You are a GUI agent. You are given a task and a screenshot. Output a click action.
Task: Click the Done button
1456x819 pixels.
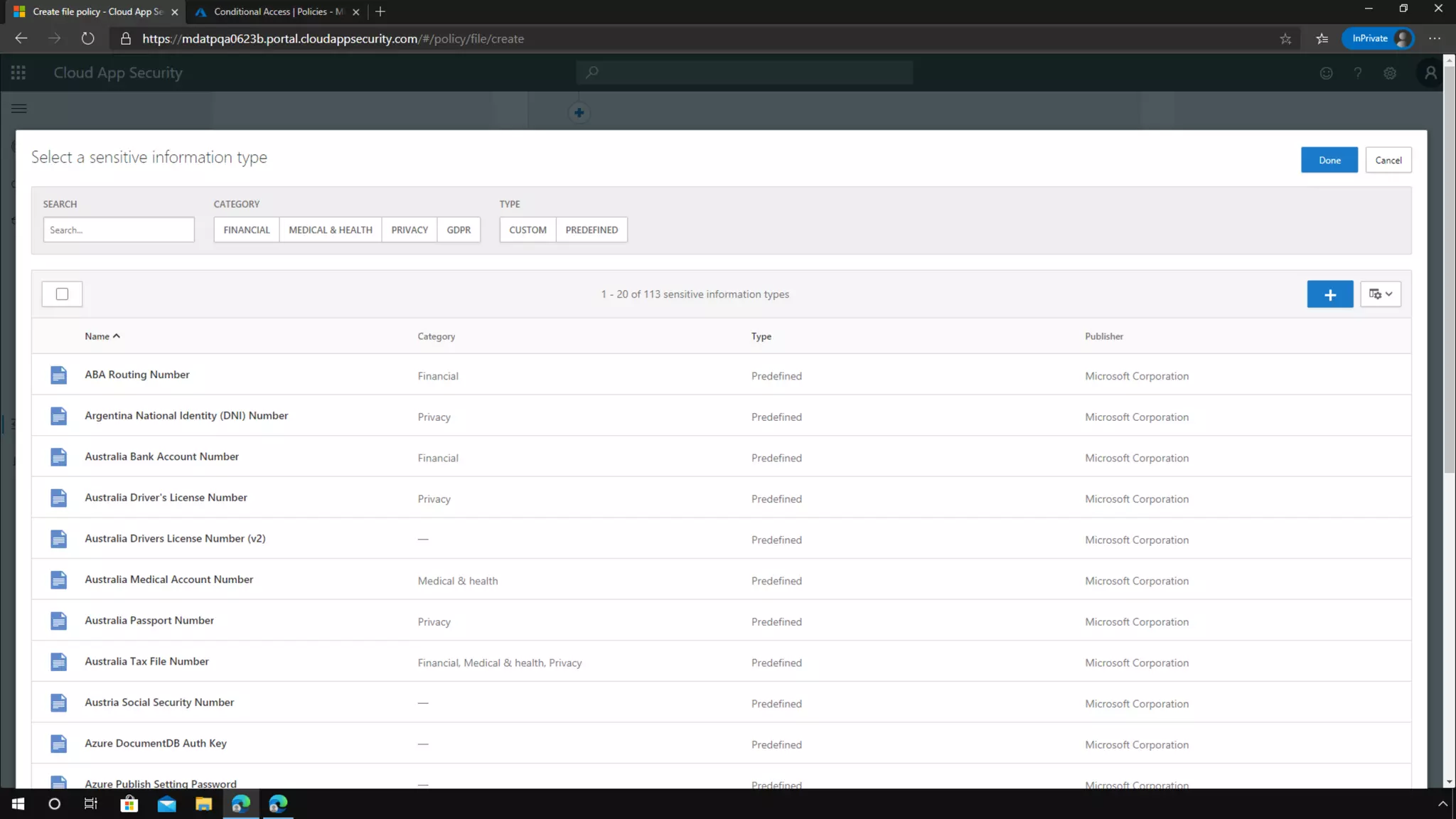[1329, 160]
